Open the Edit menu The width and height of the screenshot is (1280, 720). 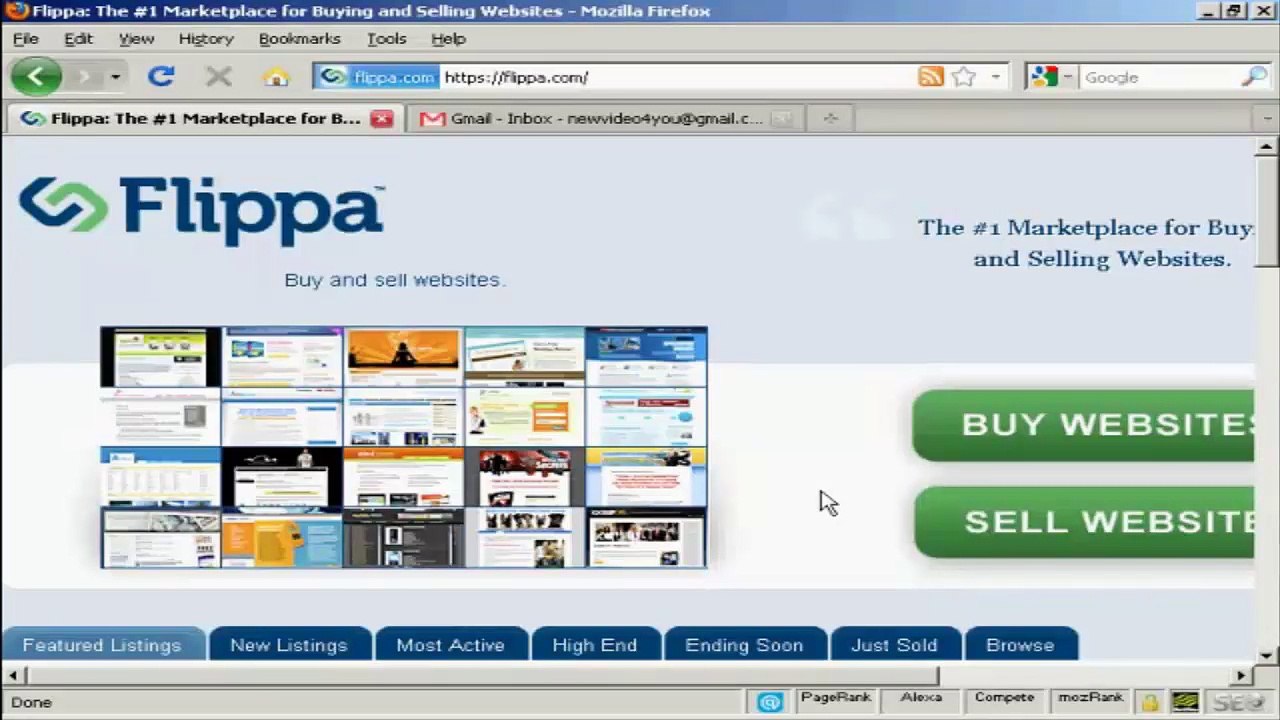(78, 38)
